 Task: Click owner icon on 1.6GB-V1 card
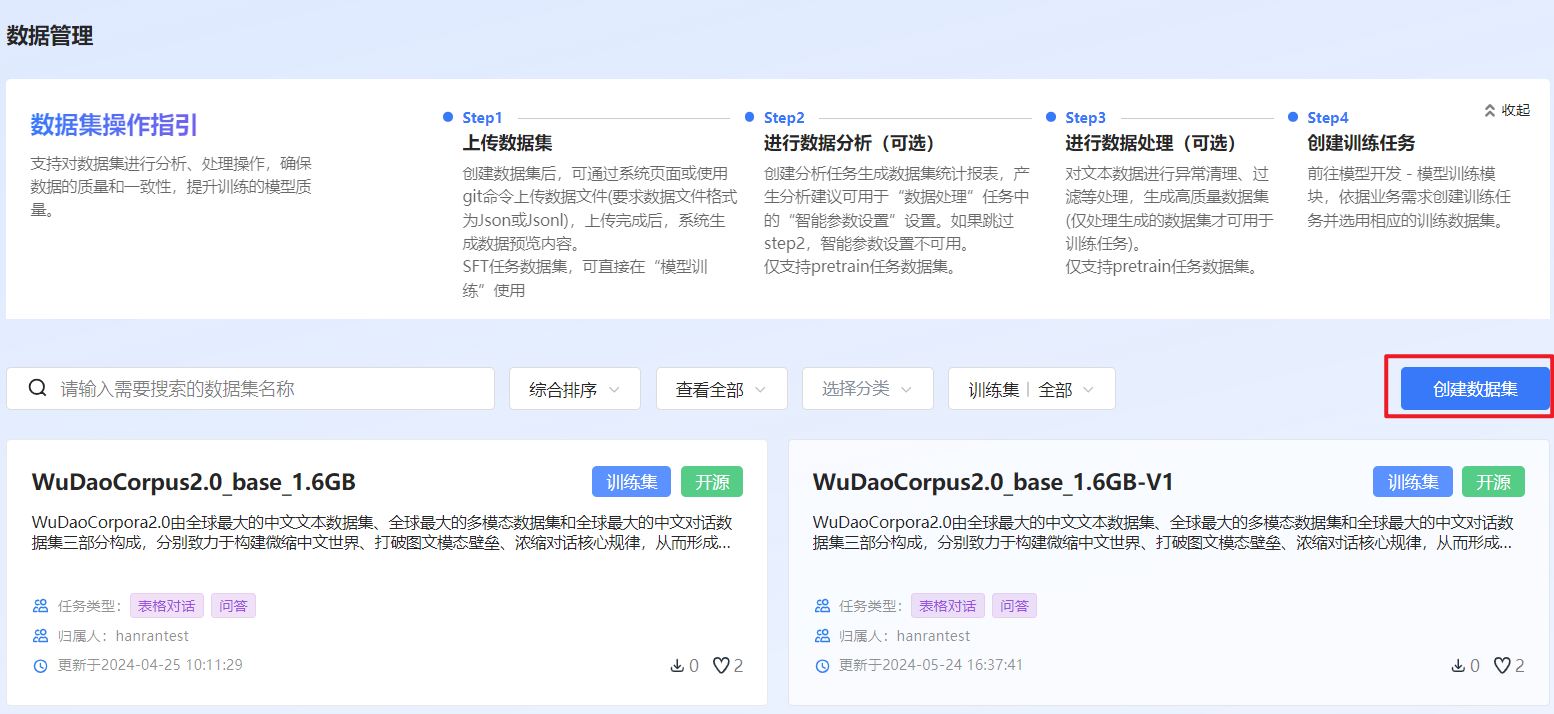pos(822,636)
